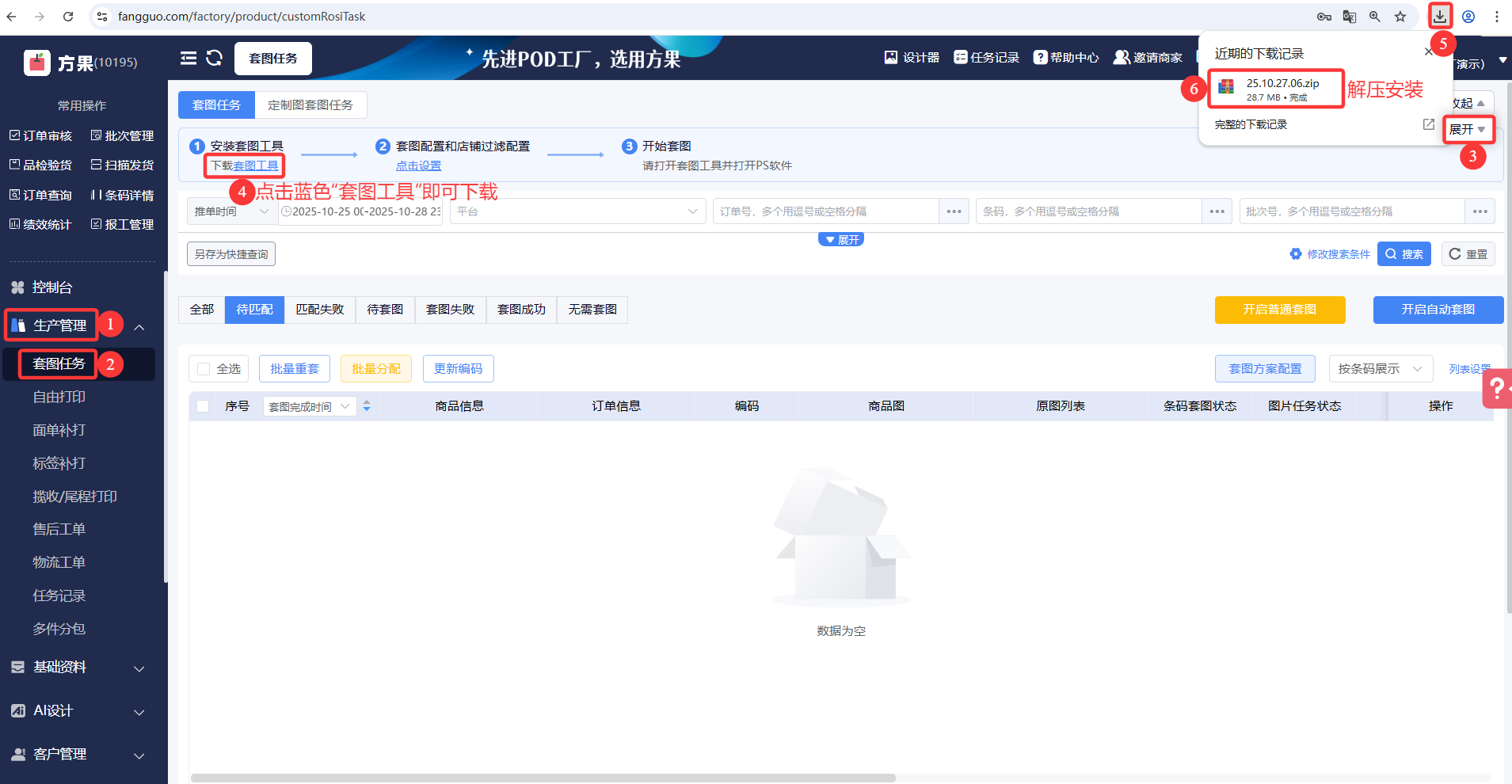Select the 套图失败 status tab
The image size is (1512, 784).
(450, 310)
